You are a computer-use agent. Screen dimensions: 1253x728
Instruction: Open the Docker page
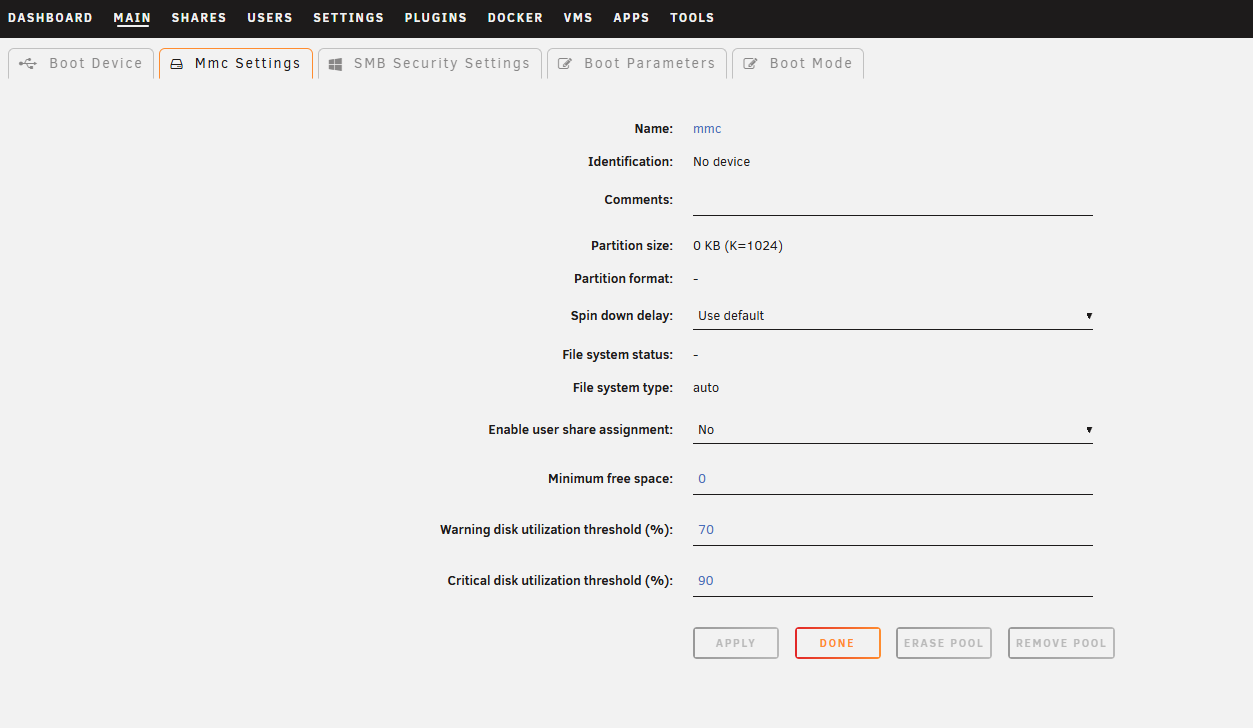click(x=515, y=18)
